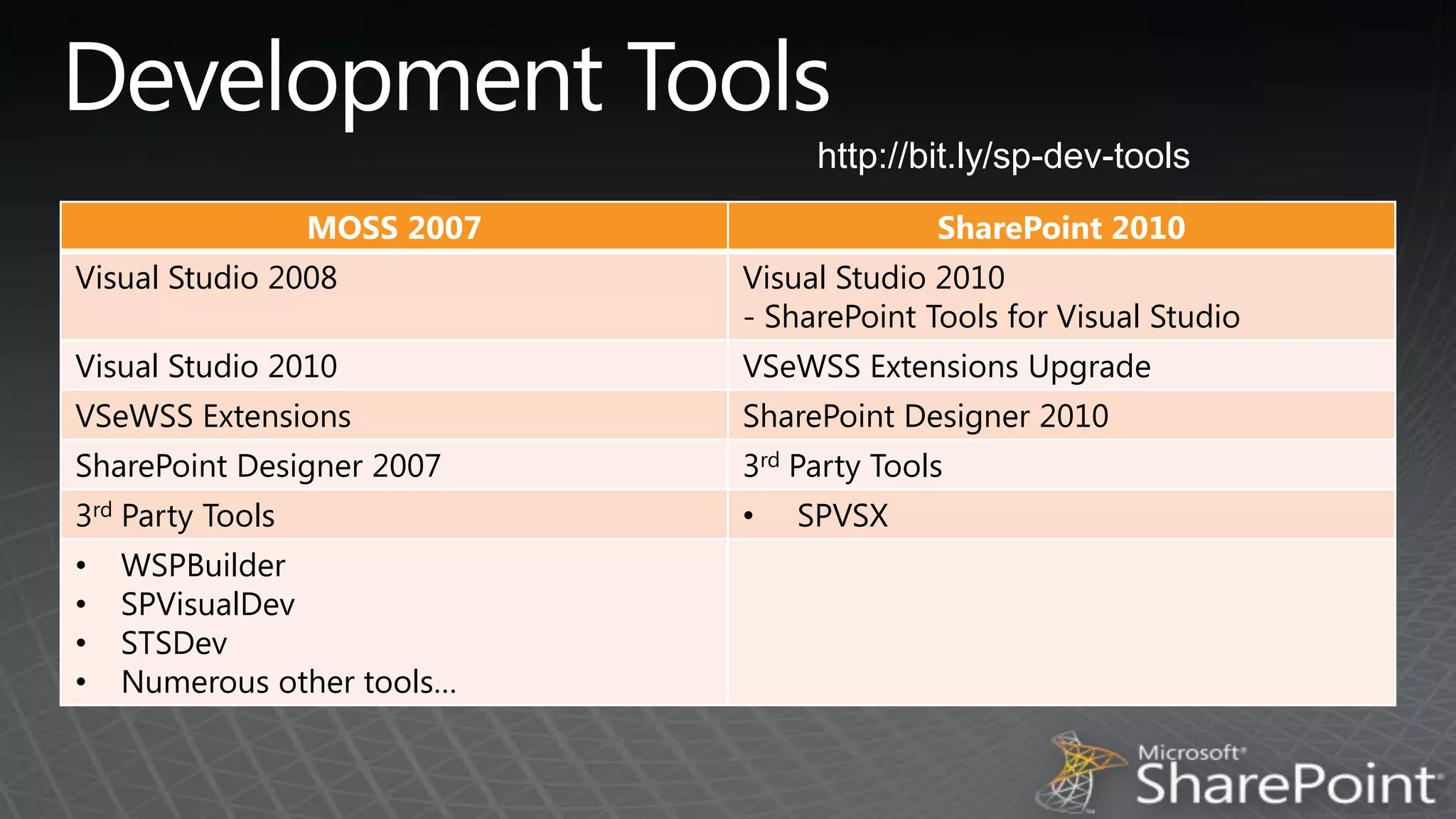Screen dimensions: 1456x819
Task: Click VSeWSS Extensions in MOSS column
Action: (x=213, y=417)
